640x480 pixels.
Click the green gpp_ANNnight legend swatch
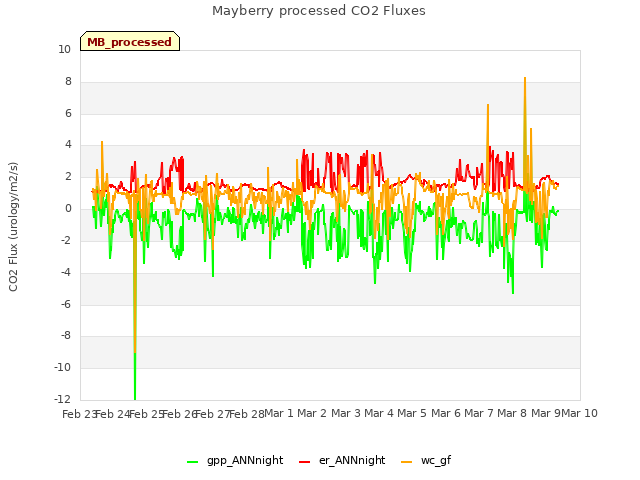coord(193,462)
